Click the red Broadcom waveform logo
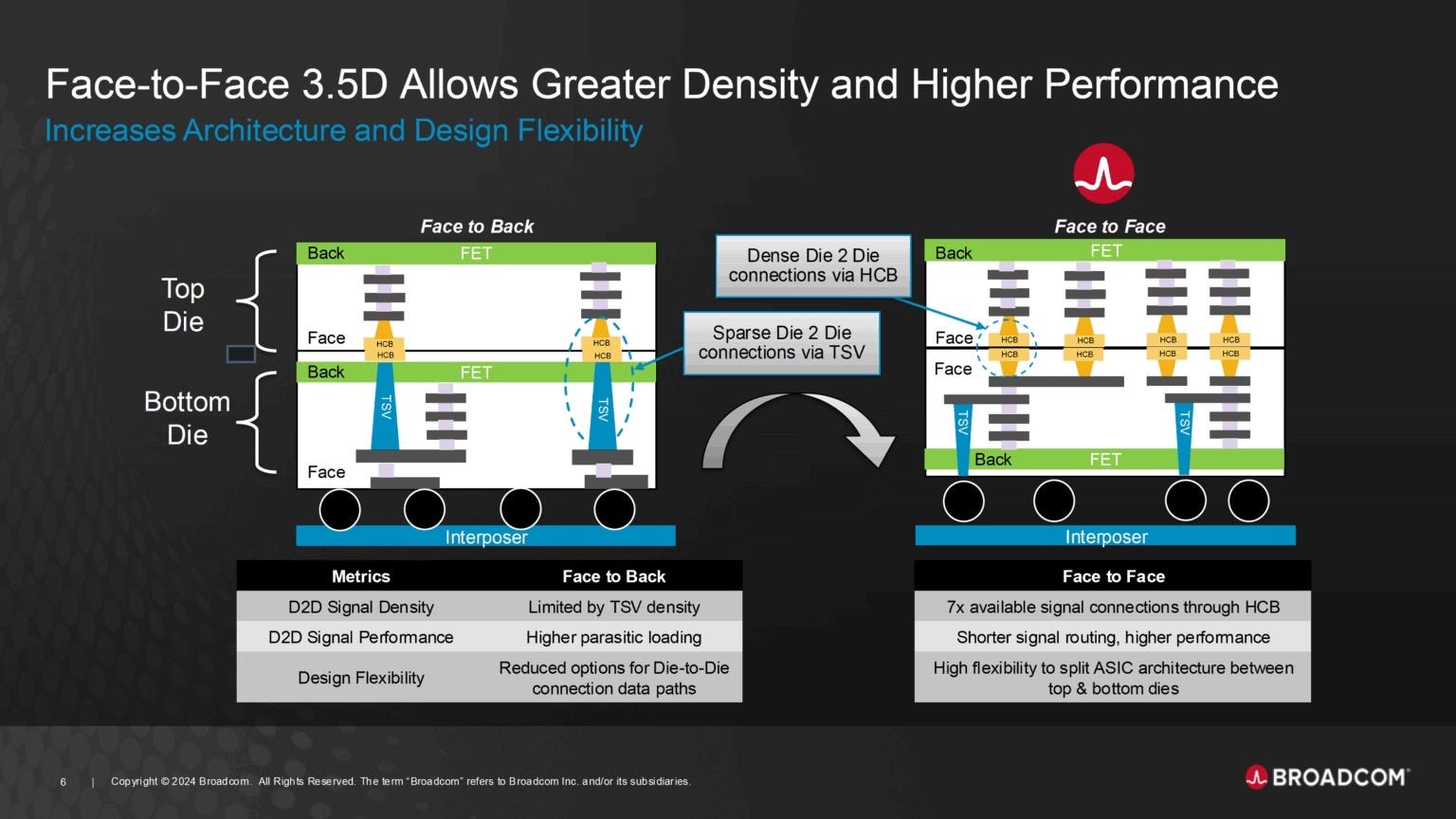The height and width of the screenshot is (819, 1456). [1102, 172]
